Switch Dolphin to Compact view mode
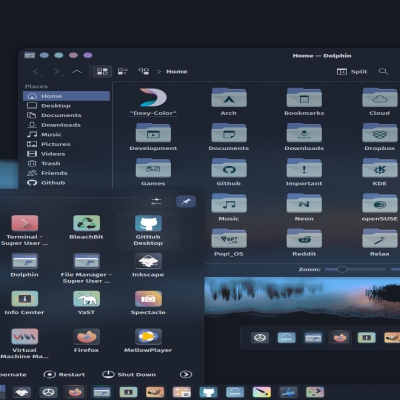400x400 pixels. 123,71
